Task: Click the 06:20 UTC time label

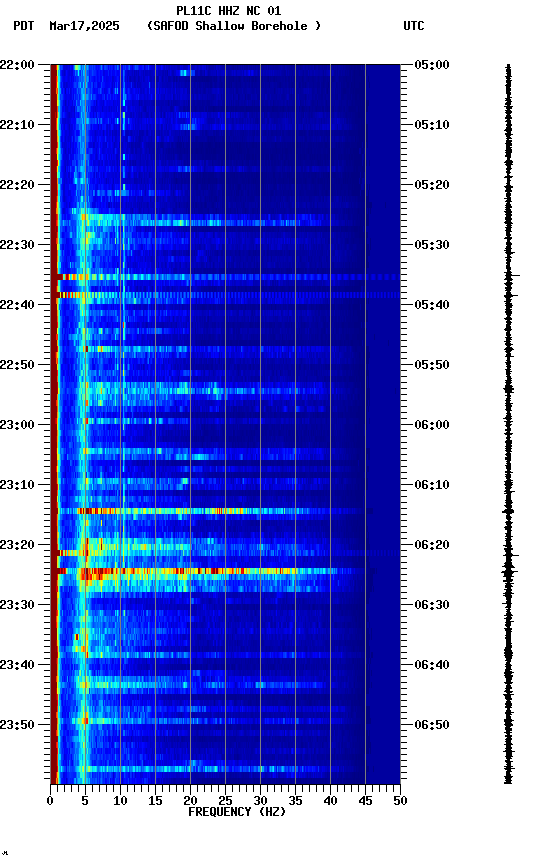Action: 432,545
